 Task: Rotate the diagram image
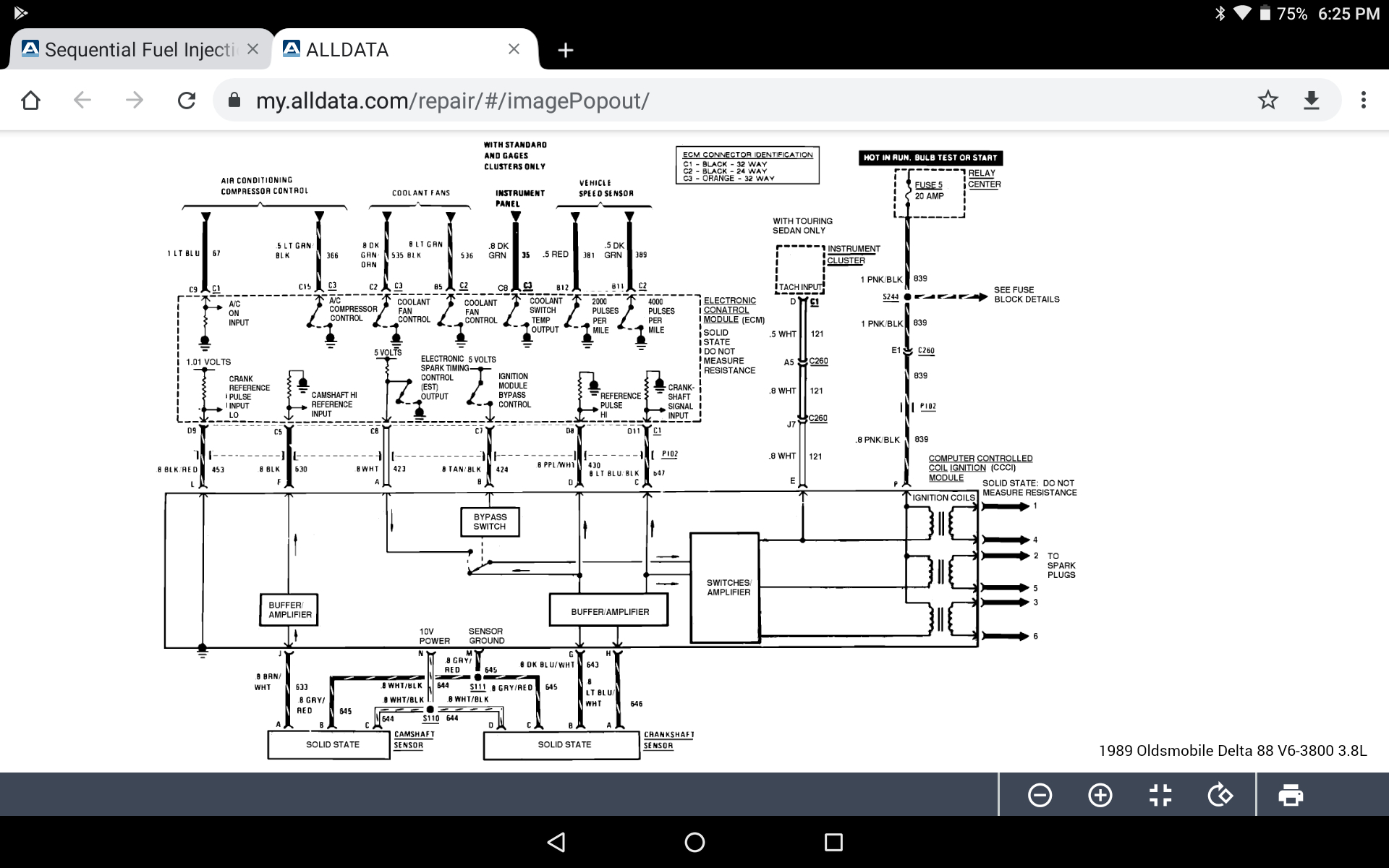click(x=1220, y=796)
